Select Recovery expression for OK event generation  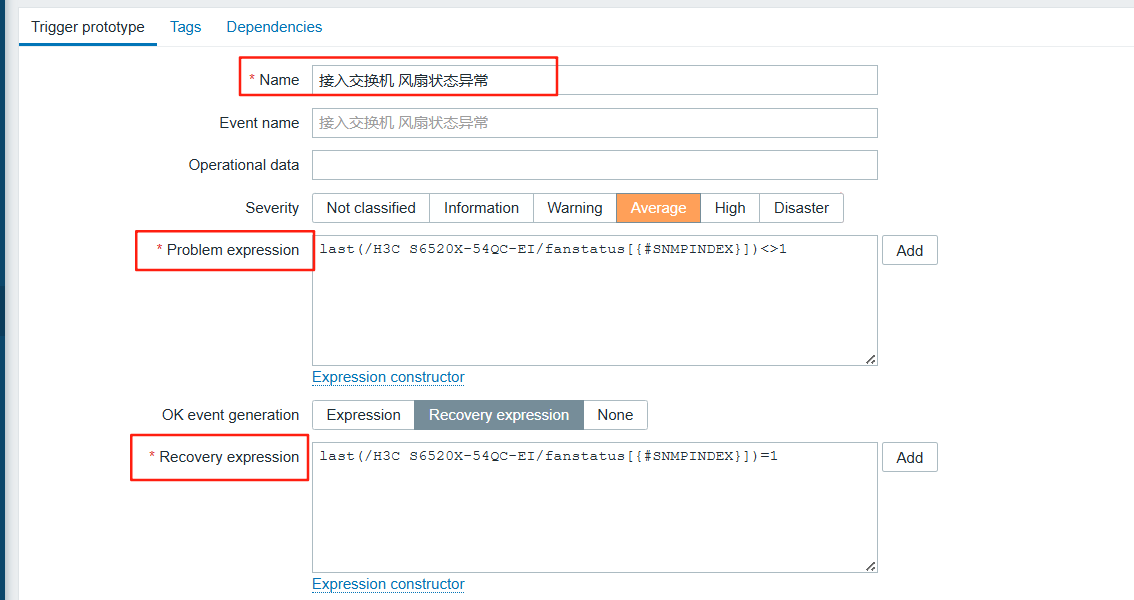pos(499,415)
